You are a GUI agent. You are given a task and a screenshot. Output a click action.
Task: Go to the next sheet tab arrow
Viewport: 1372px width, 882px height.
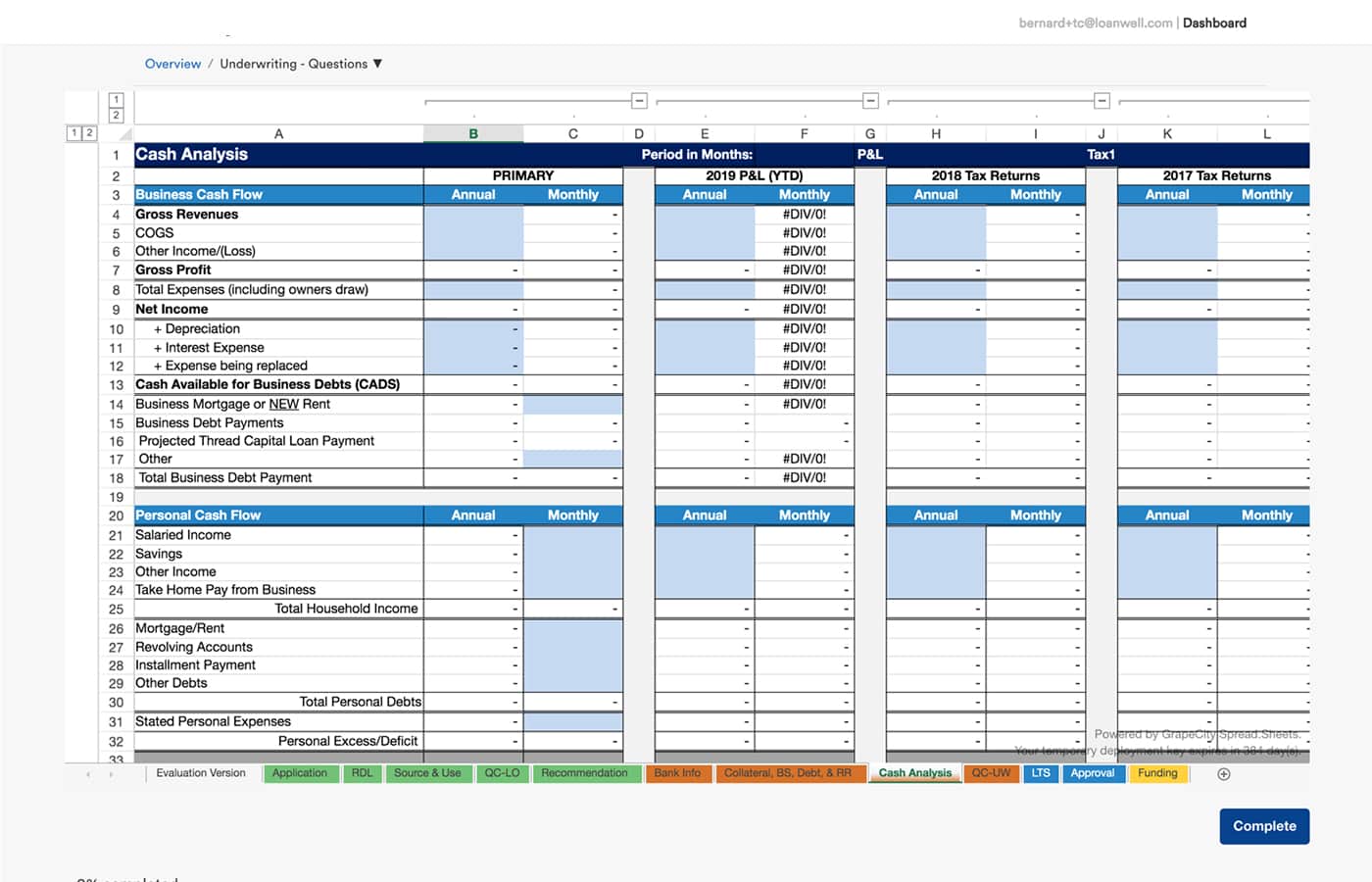click(110, 774)
